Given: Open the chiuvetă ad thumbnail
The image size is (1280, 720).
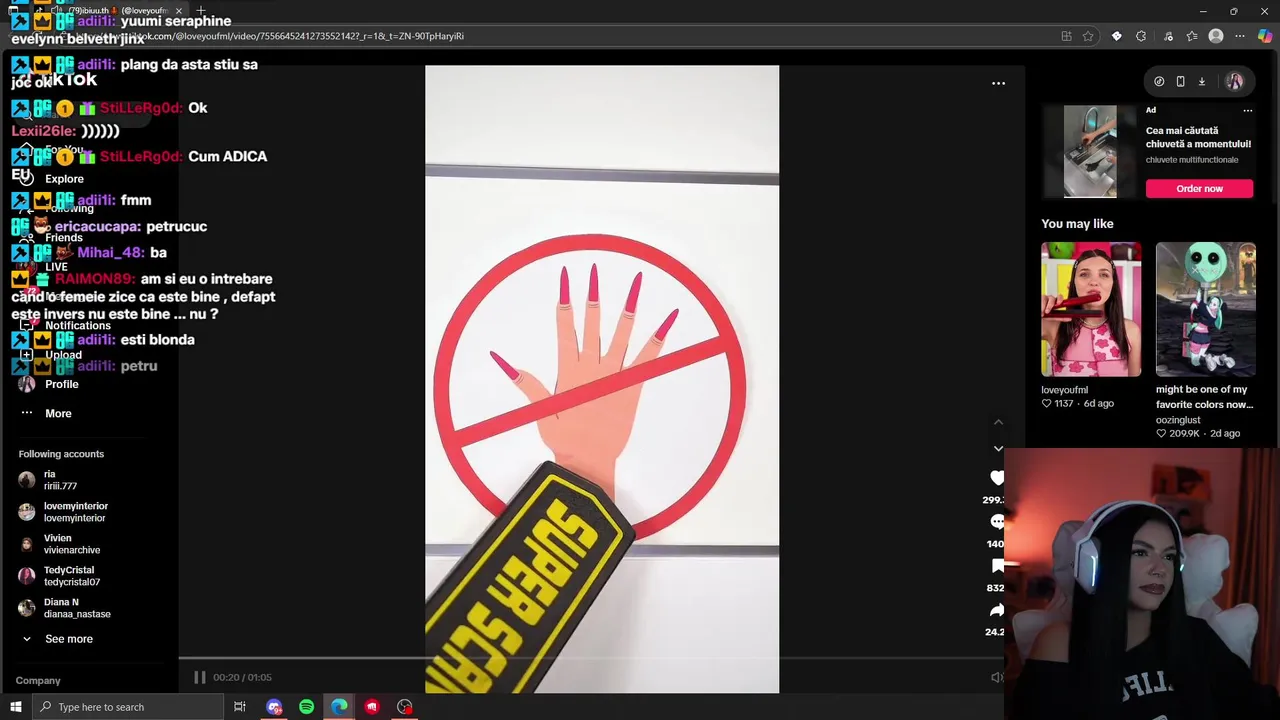Looking at the screenshot, I should coord(1090,151).
